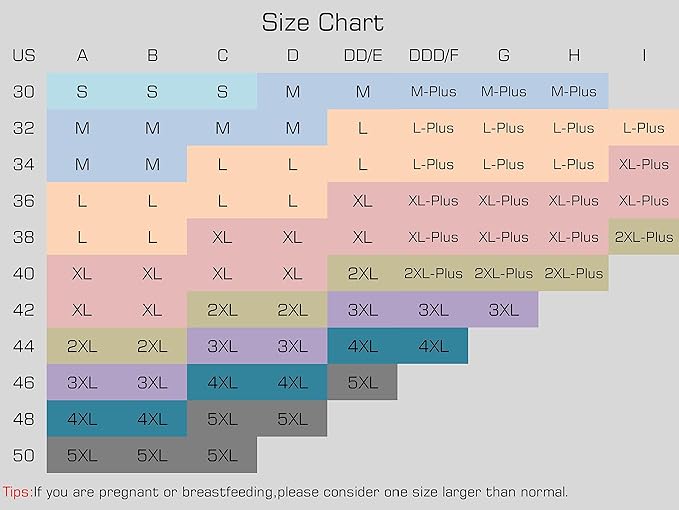Image resolution: width=679 pixels, height=510 pixels.
Task: Click column header G
Action: [x=503, y=56]
